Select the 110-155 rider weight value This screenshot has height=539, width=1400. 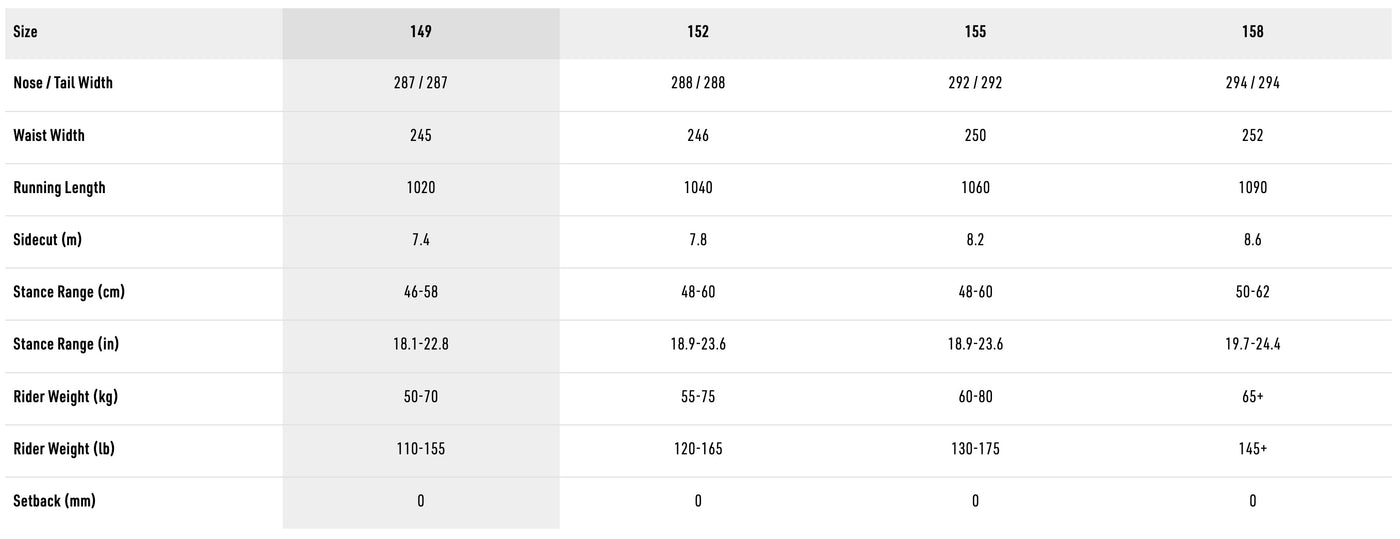click(x=421, y=449)
